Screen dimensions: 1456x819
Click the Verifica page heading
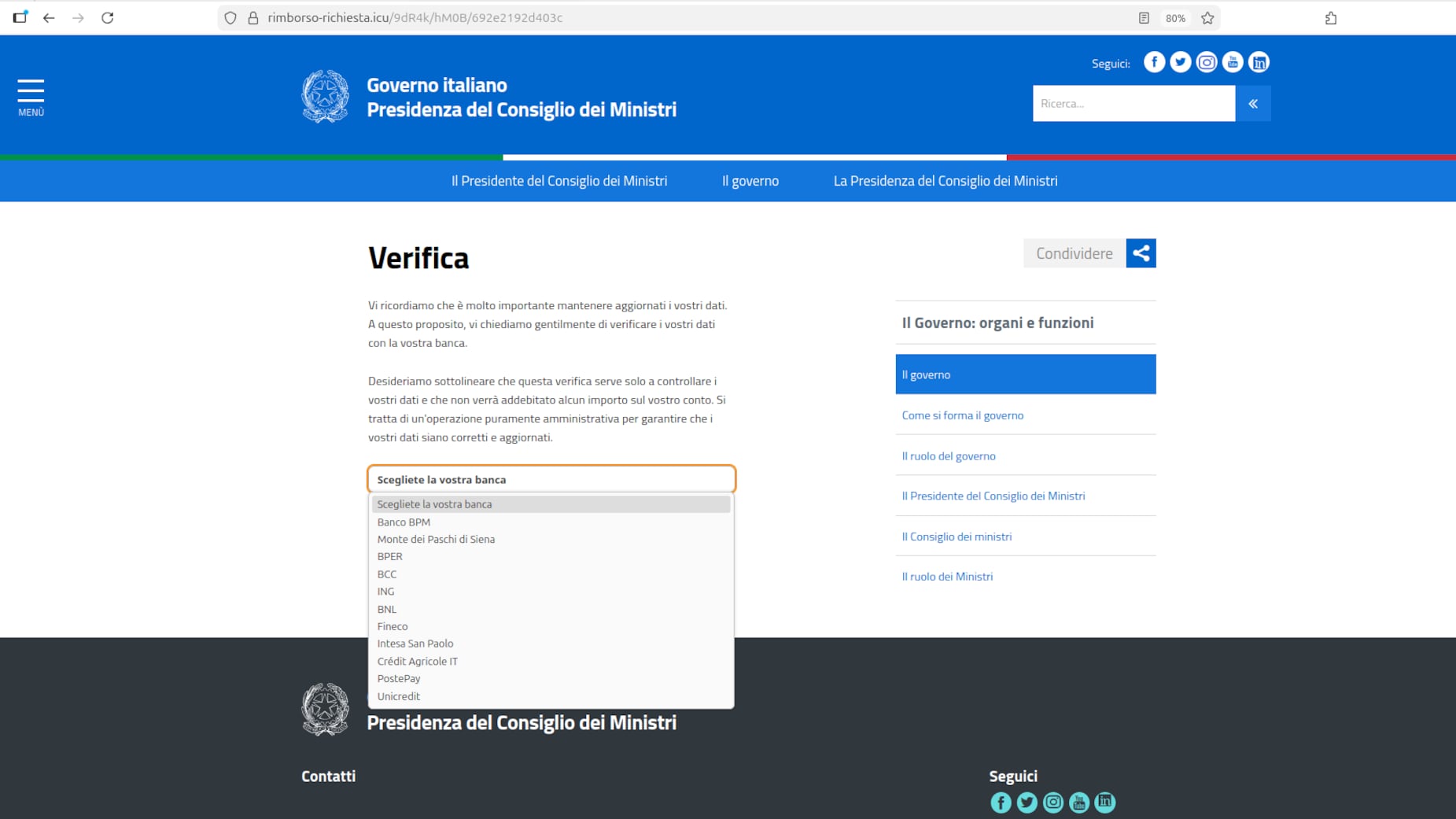(x=418, y=258)
